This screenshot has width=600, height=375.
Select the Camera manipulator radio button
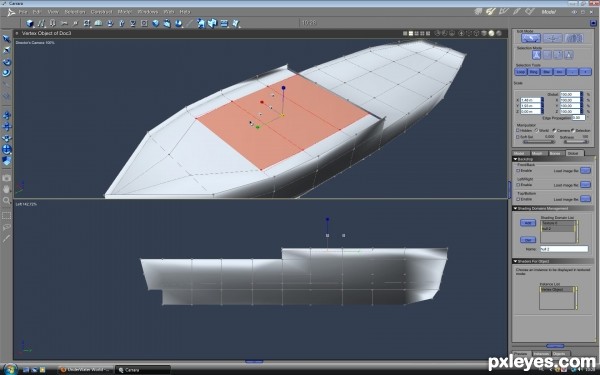coord(554,130)
